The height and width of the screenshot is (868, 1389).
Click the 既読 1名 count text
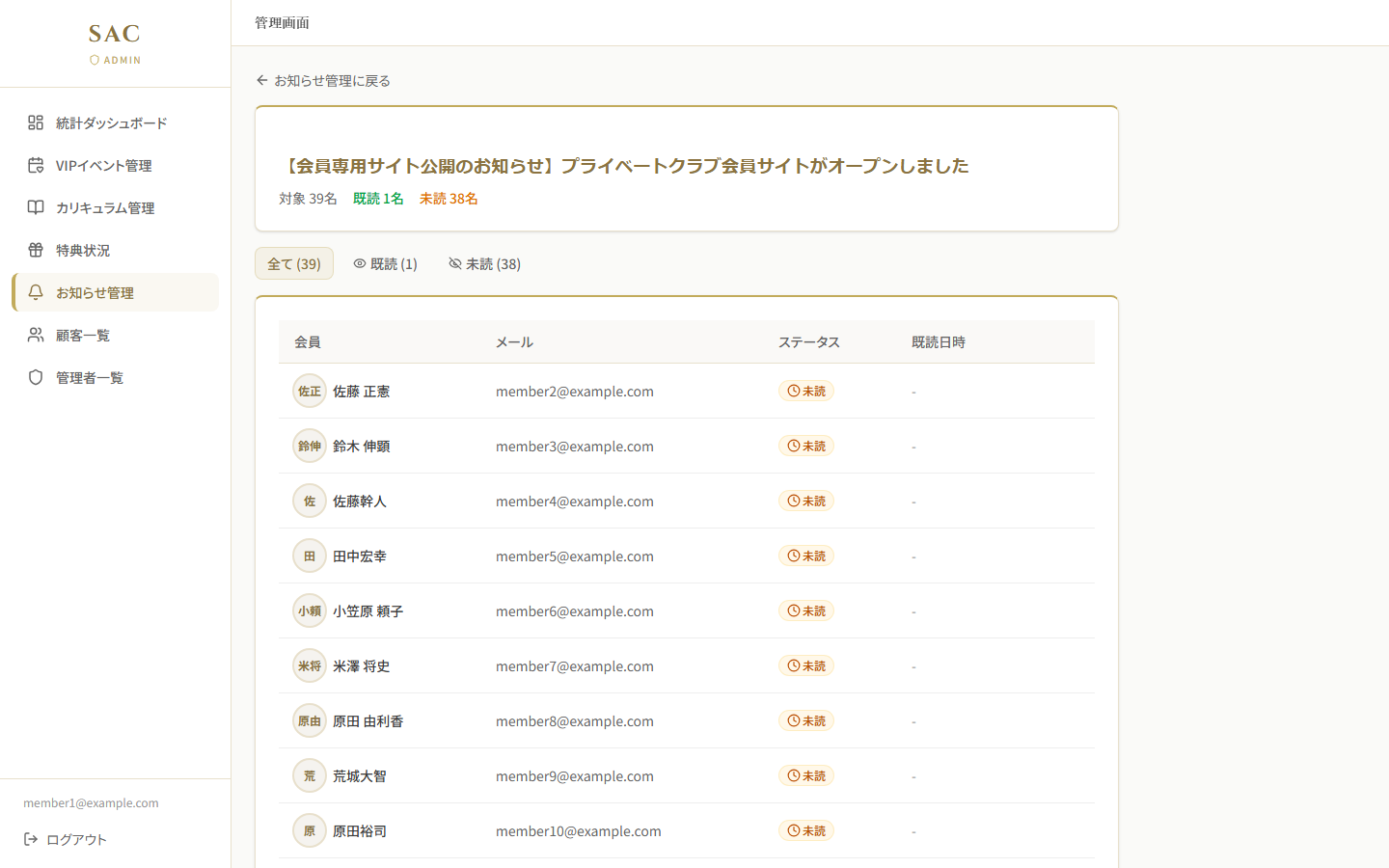click(x=378, y=199)
